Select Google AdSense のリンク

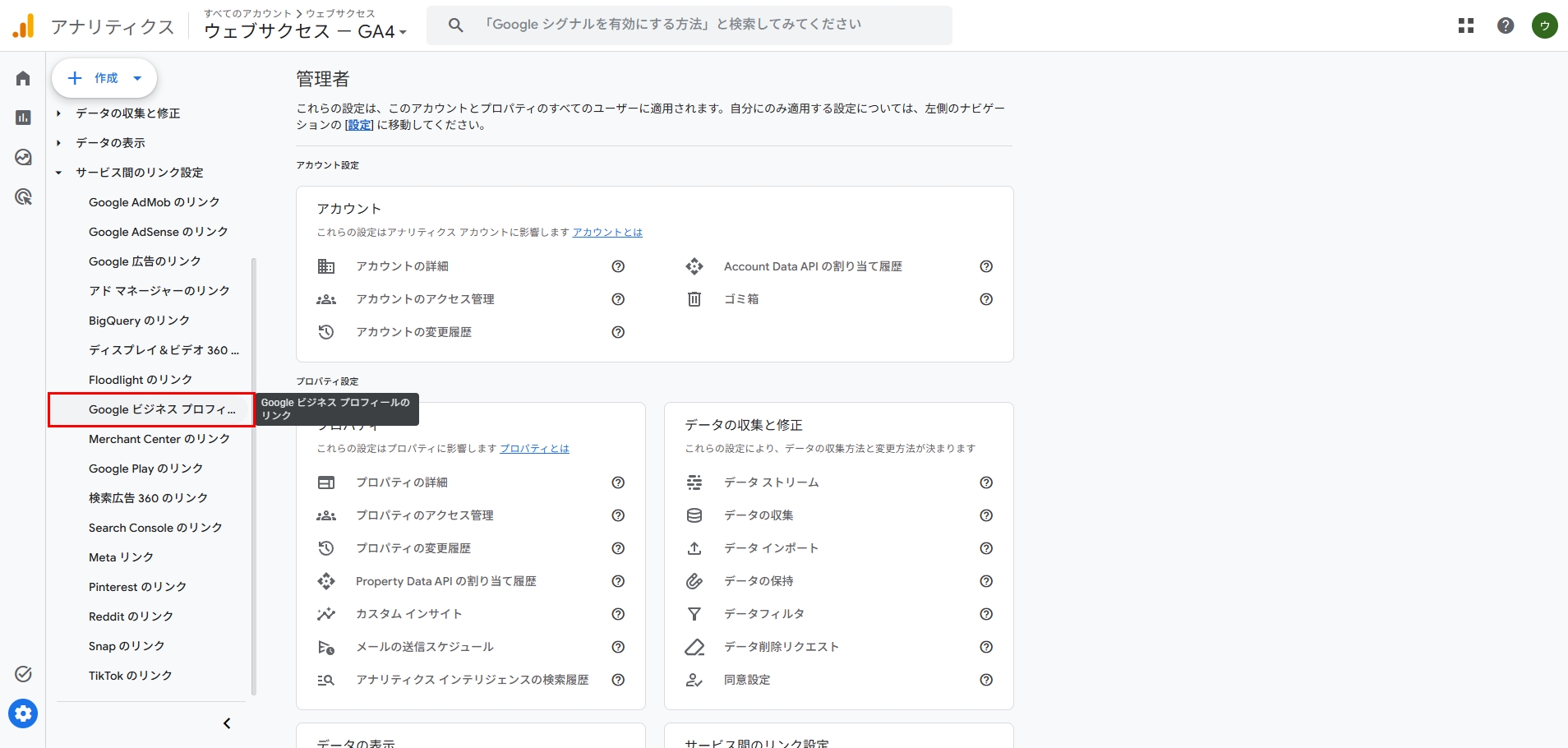(x=158, y=232)
